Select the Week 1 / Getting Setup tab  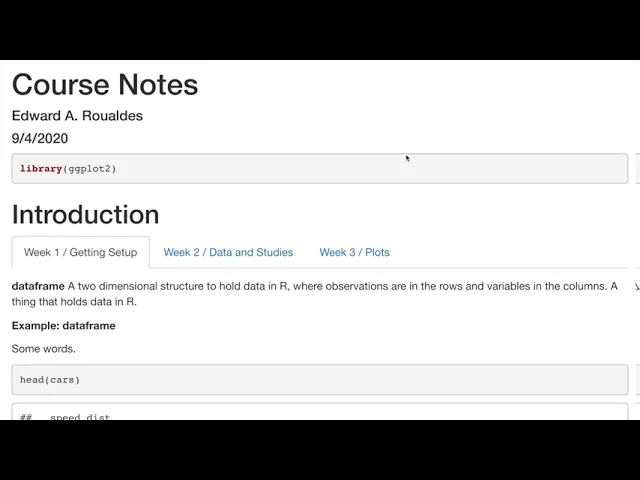80,252
